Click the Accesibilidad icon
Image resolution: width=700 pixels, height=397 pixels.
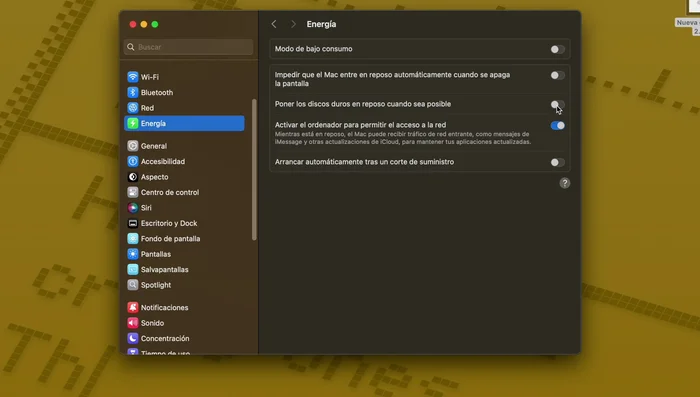coord(133,161)
